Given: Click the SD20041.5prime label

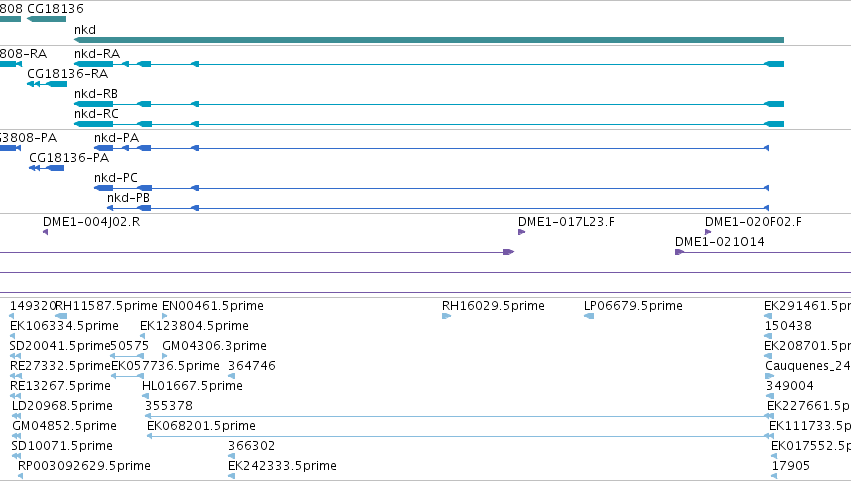Looking at the screenshot, I should (x=60, y=346).
